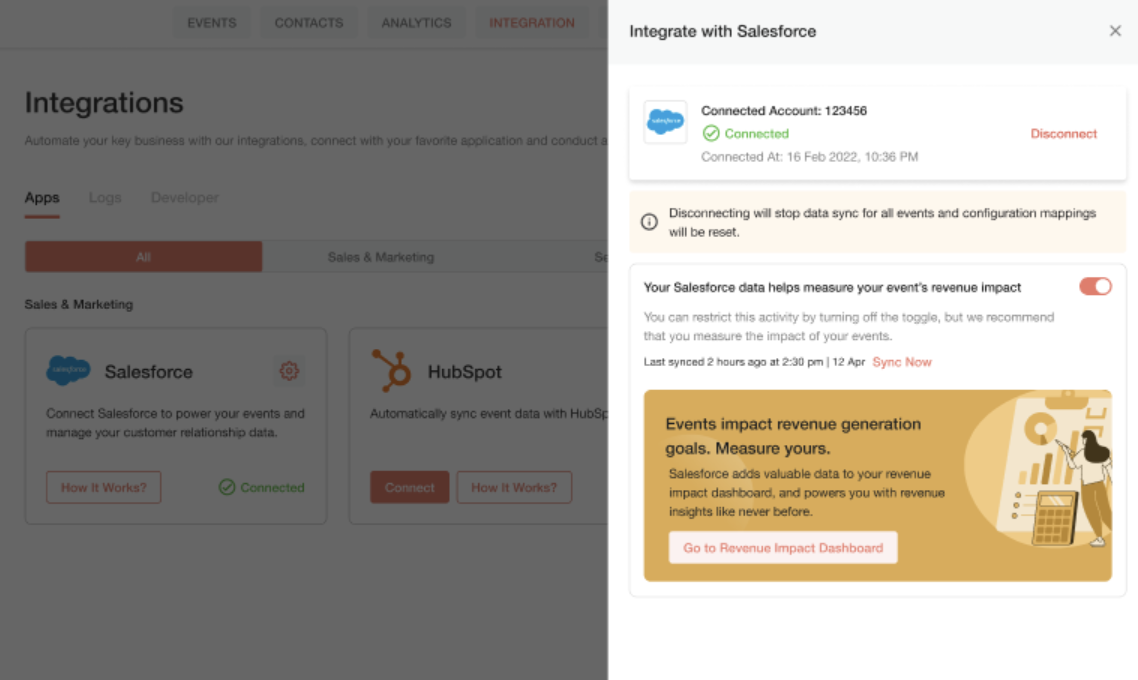The image size is (1138, 680).
Task: Click the Connected check icon on the Salesforce card
Action: pyautogui.click(x=227, y=487)
